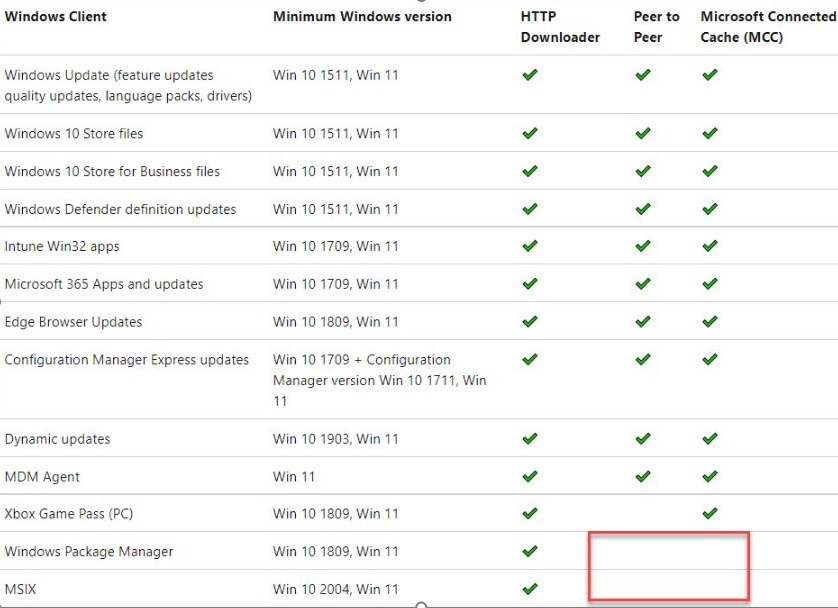Click MCC checkmark for Dynamic updates row
The width and height of the screenshot is (838, 608).
tap(710, 439)
